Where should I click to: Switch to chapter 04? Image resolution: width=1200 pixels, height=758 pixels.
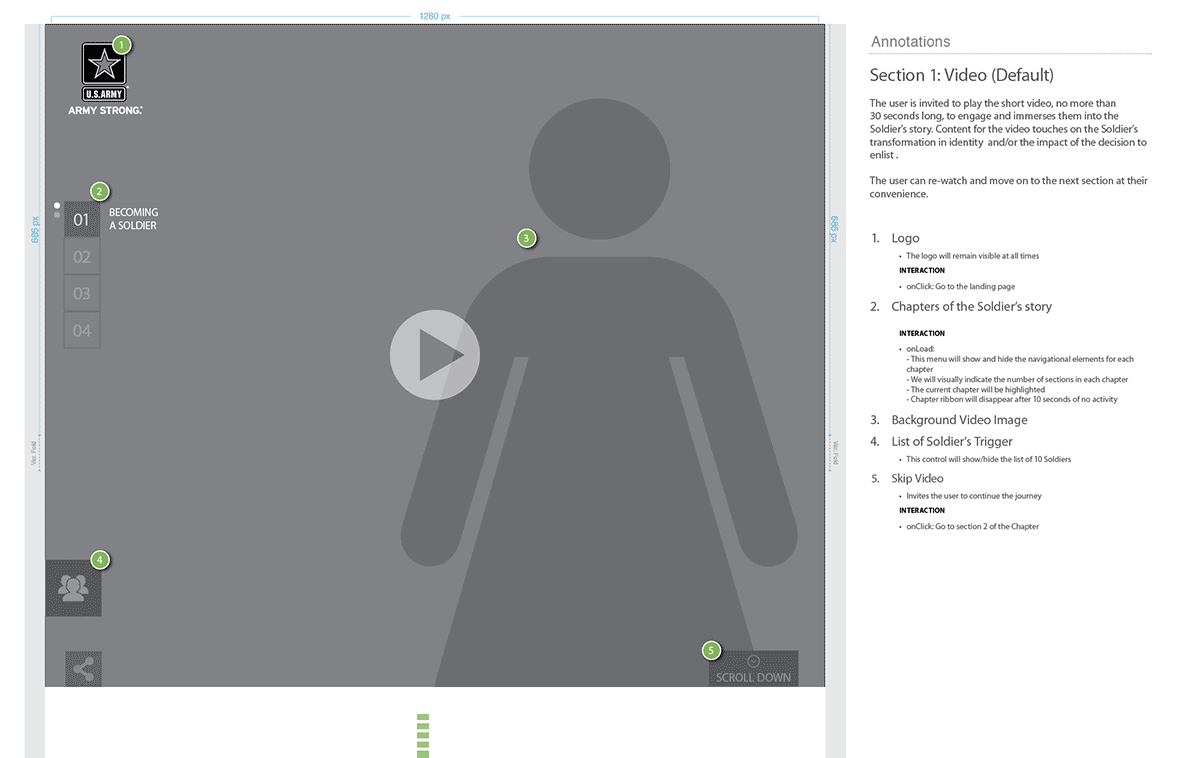82,331
